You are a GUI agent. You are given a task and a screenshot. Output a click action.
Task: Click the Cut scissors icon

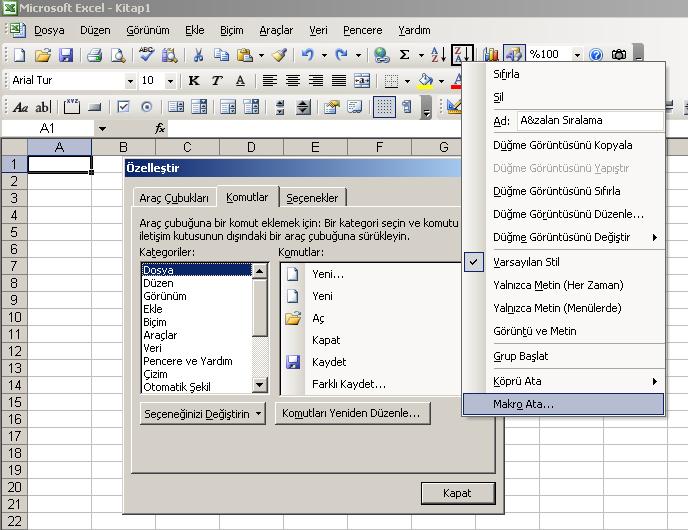click(198, 55)
